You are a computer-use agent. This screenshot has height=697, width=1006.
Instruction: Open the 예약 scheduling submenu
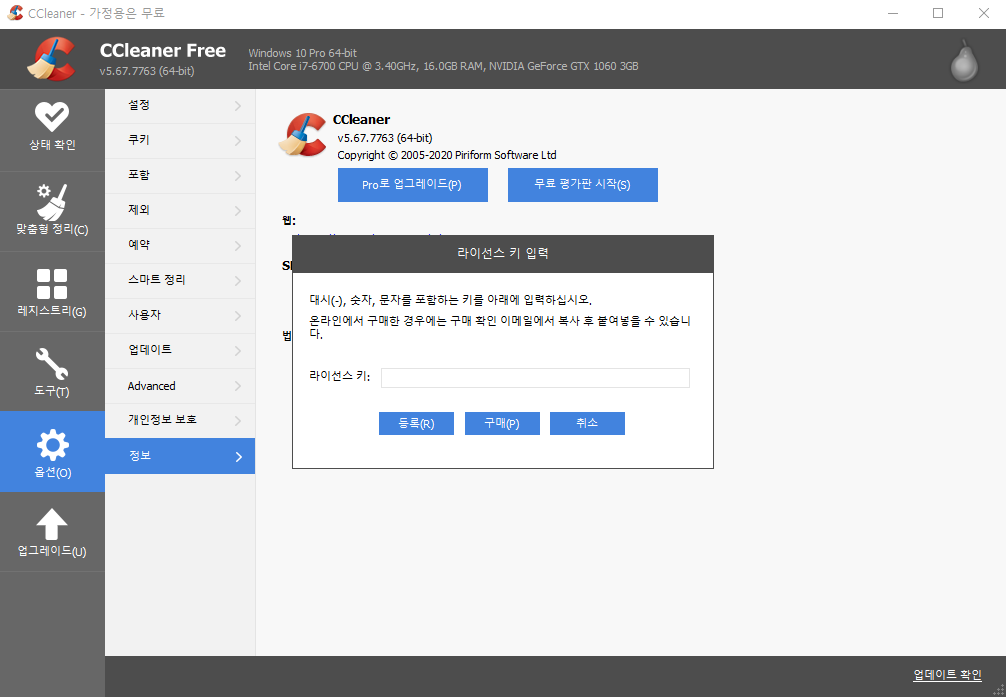(180, 246)
